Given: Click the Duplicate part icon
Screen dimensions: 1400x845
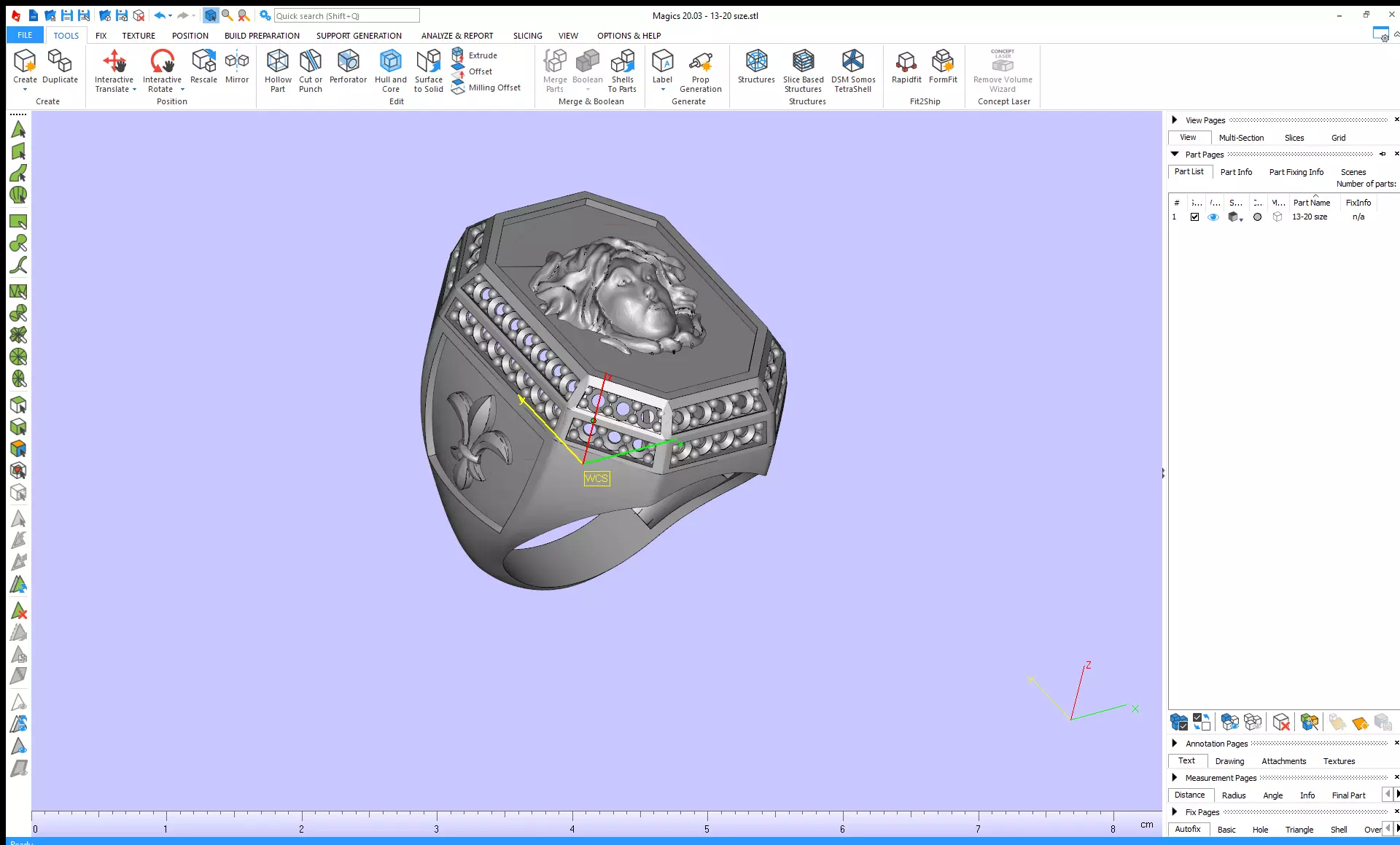Looking at the screenshot, I should 60,66.
